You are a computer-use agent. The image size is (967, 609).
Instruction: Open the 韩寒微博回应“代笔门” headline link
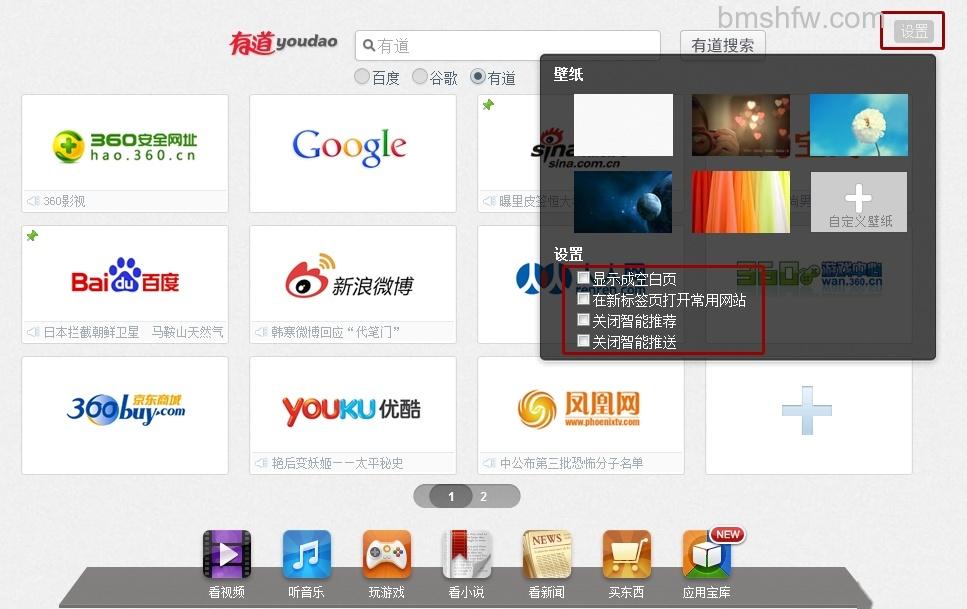335,333
